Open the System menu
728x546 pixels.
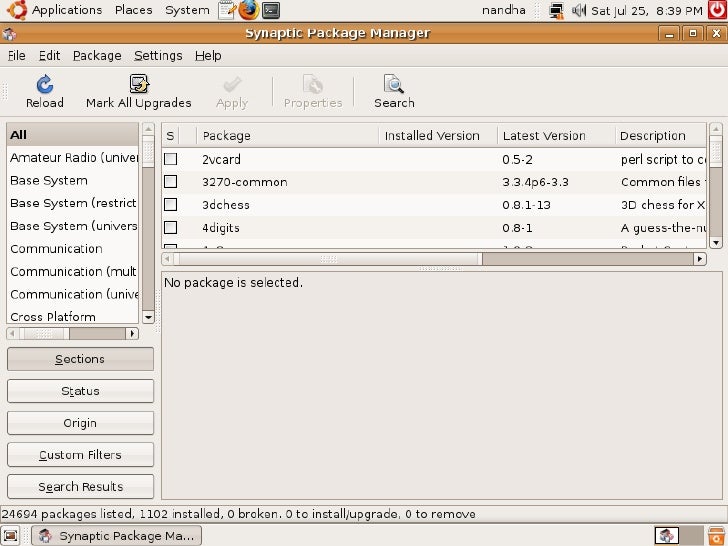[x=187, y=10]
